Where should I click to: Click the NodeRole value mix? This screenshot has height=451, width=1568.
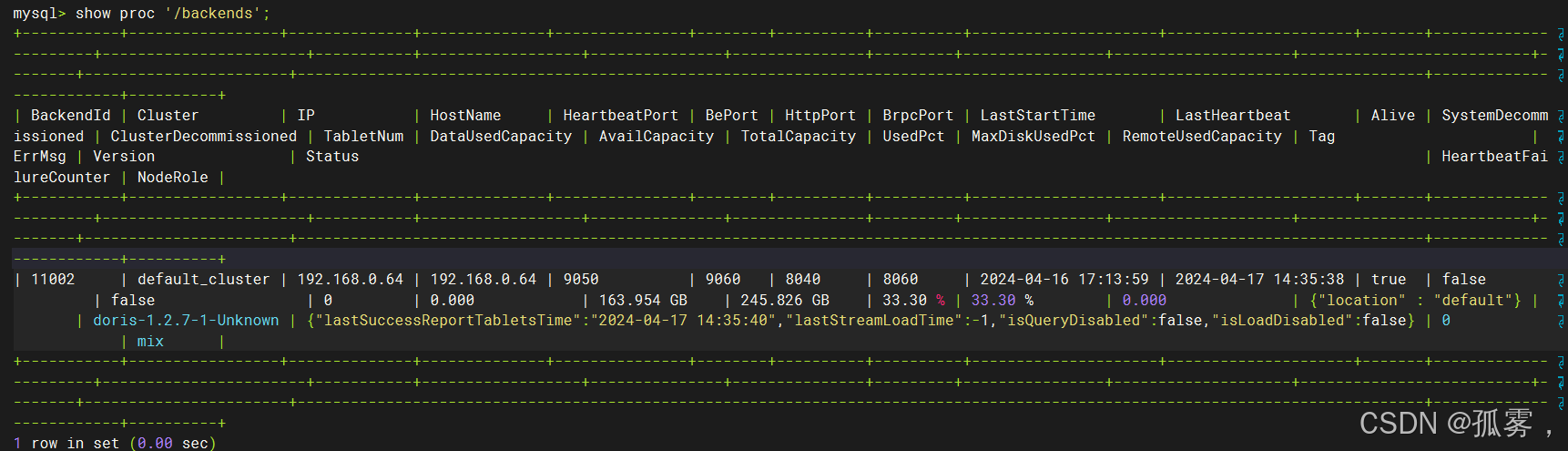click(x=150, y=342)
